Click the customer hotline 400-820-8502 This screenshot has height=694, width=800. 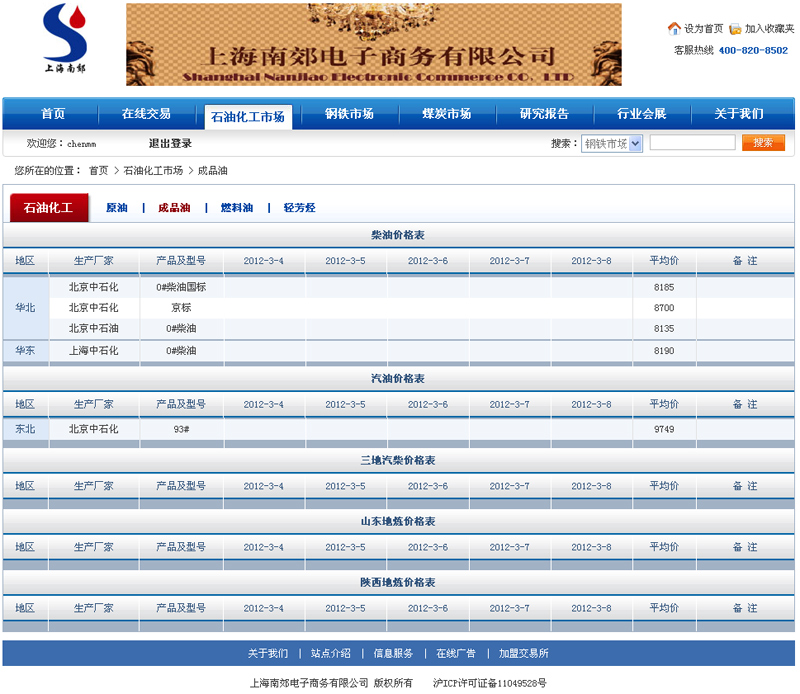753,50
